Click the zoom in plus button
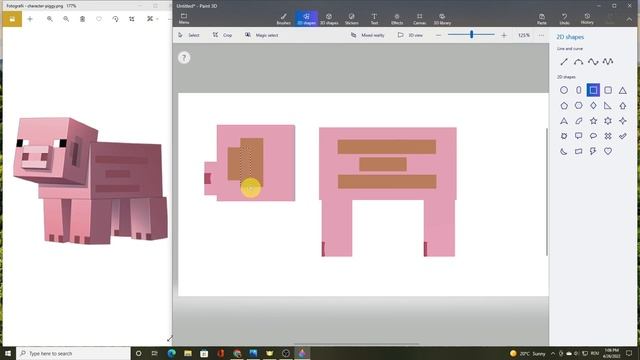Viewport: 640px width, 360px height. [504, 36]
